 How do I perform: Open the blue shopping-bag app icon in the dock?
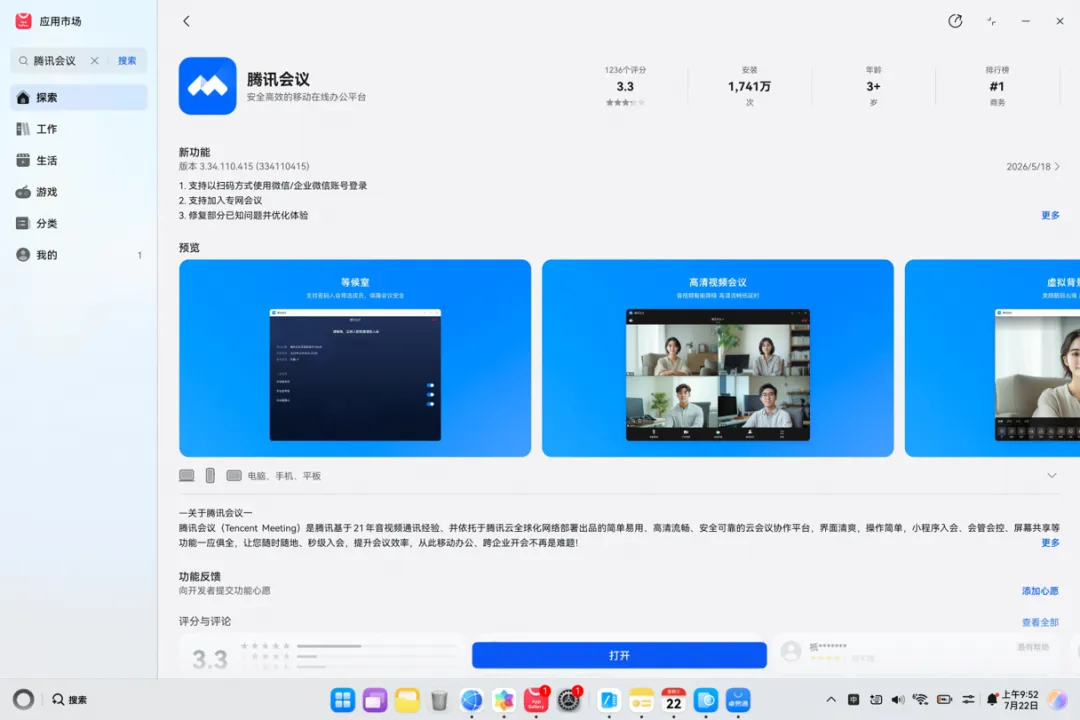tap(738, 700)
